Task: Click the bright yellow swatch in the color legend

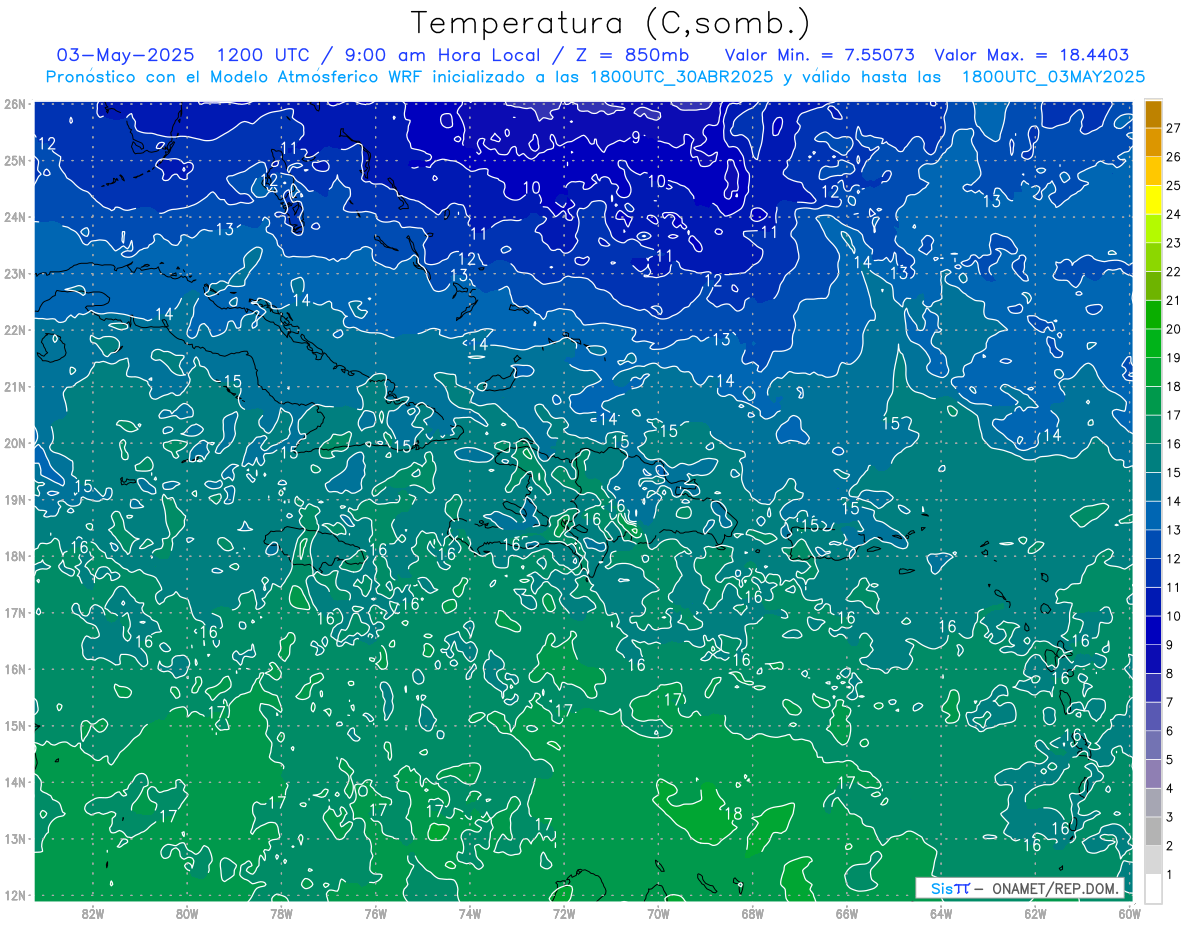Action: [1153, 201]
